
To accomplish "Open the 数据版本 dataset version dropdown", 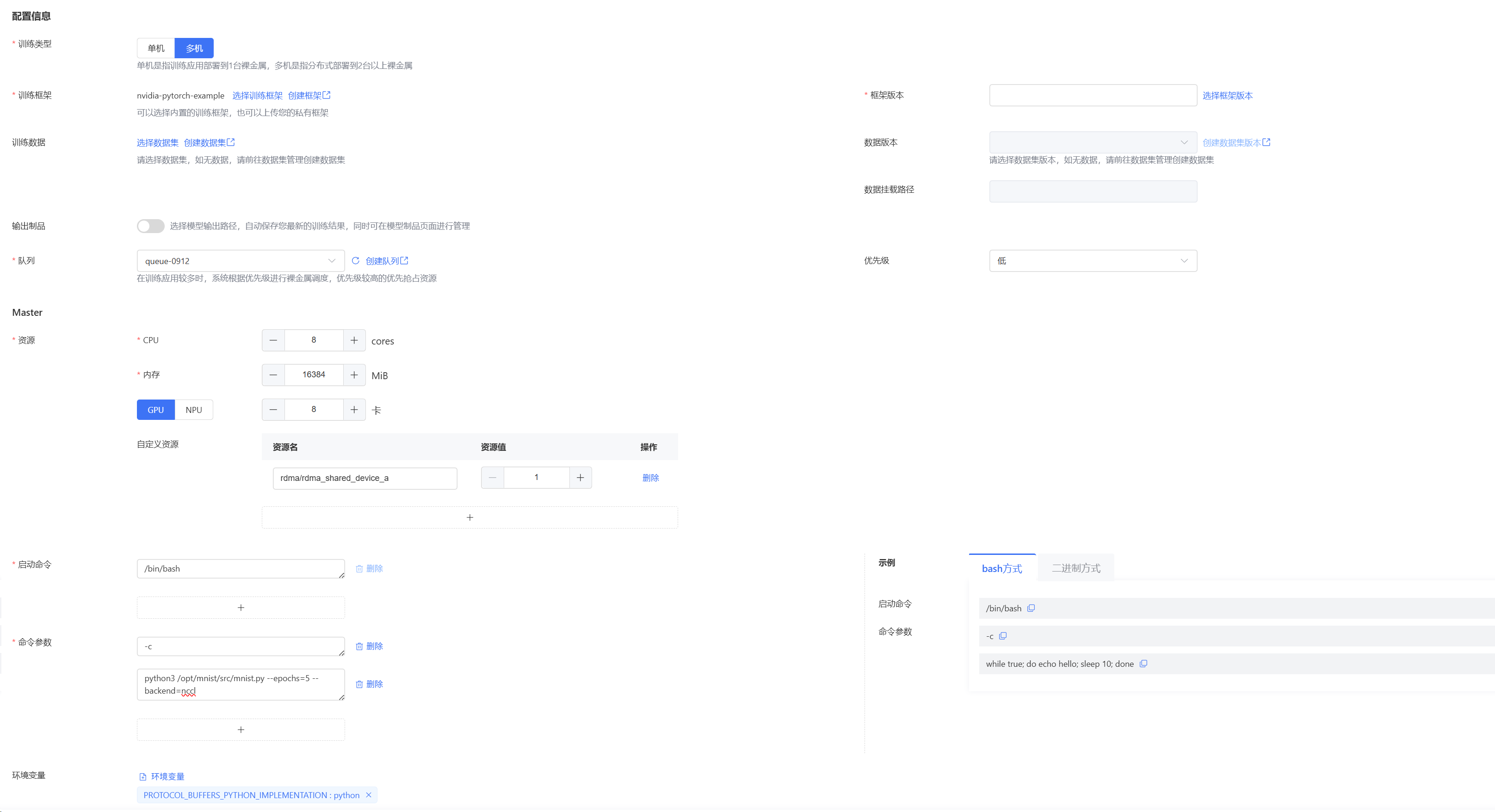I will pos(1092,143).
